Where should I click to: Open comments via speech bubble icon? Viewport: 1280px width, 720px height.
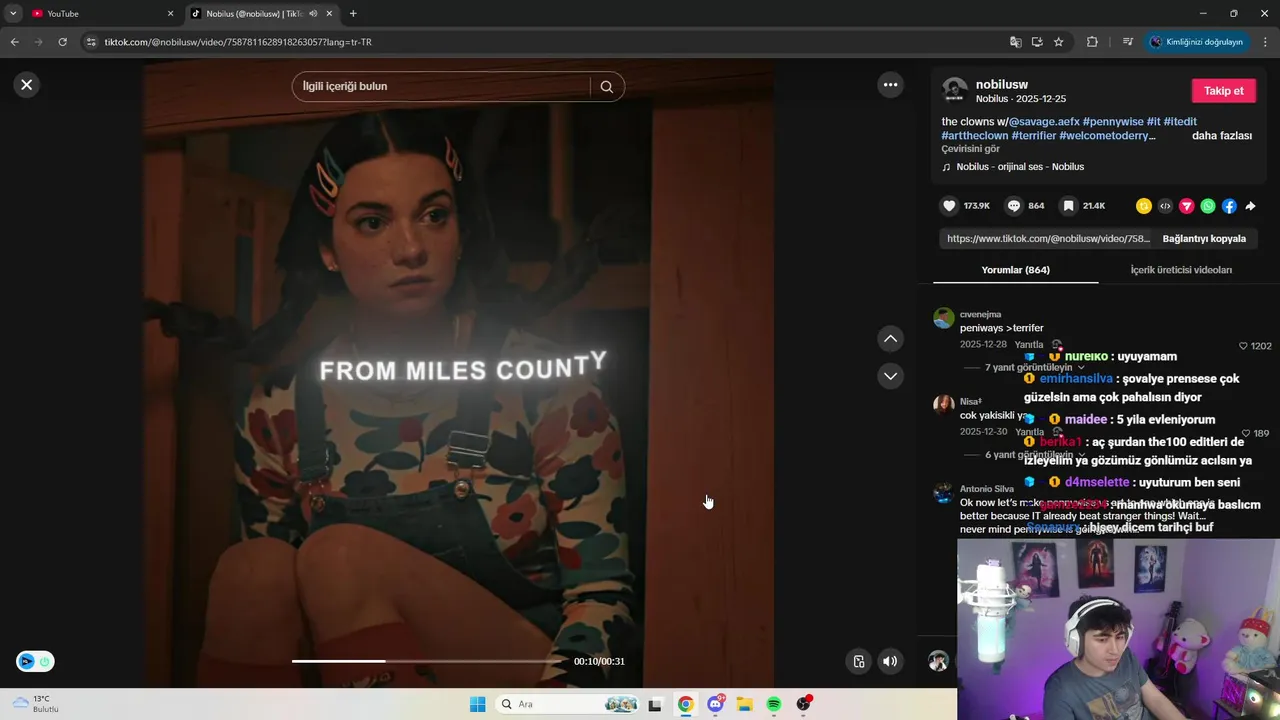click(x=1014, y=206)
